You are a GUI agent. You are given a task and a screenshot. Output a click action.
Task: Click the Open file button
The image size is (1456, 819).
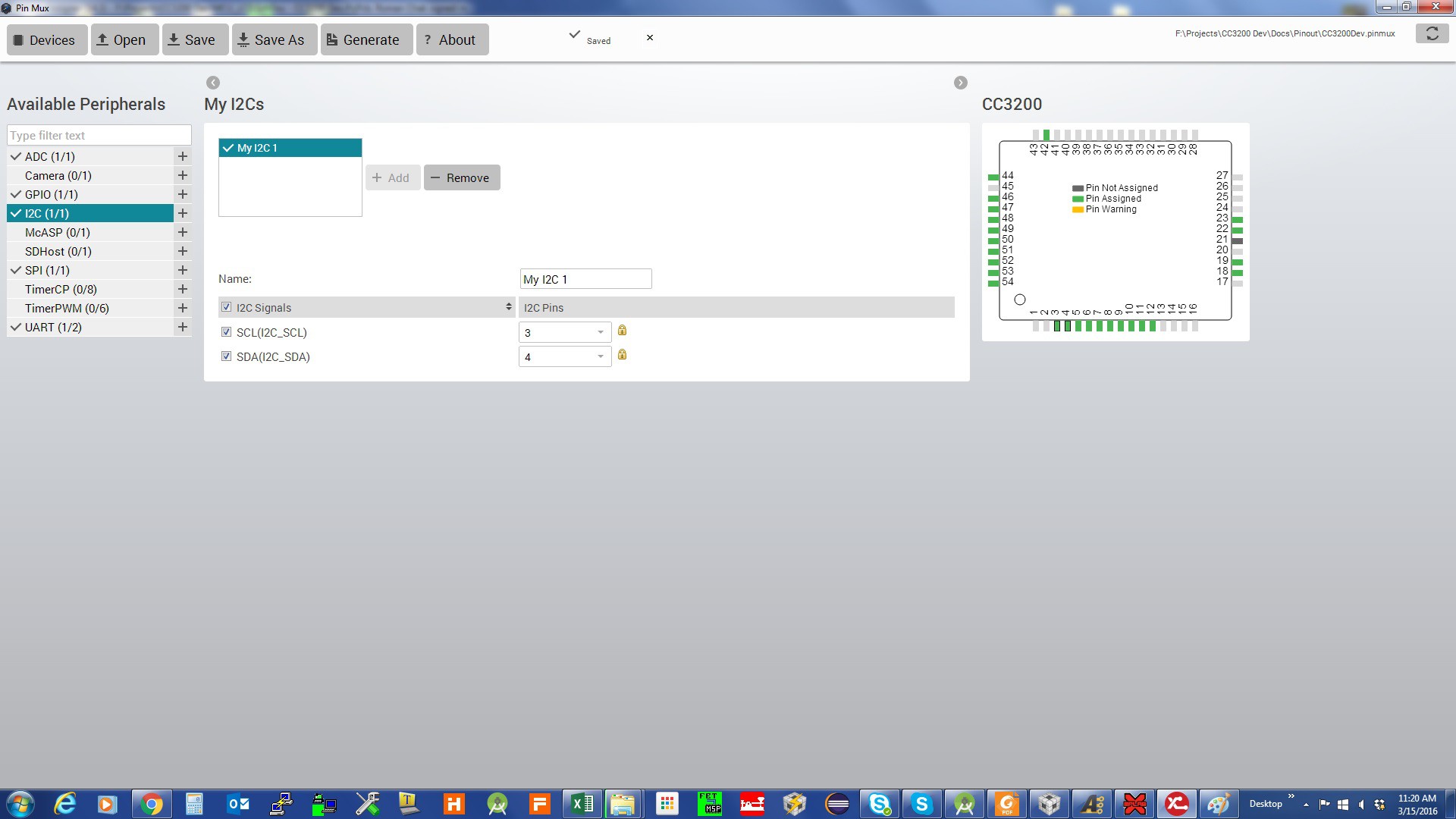point(124,39)
